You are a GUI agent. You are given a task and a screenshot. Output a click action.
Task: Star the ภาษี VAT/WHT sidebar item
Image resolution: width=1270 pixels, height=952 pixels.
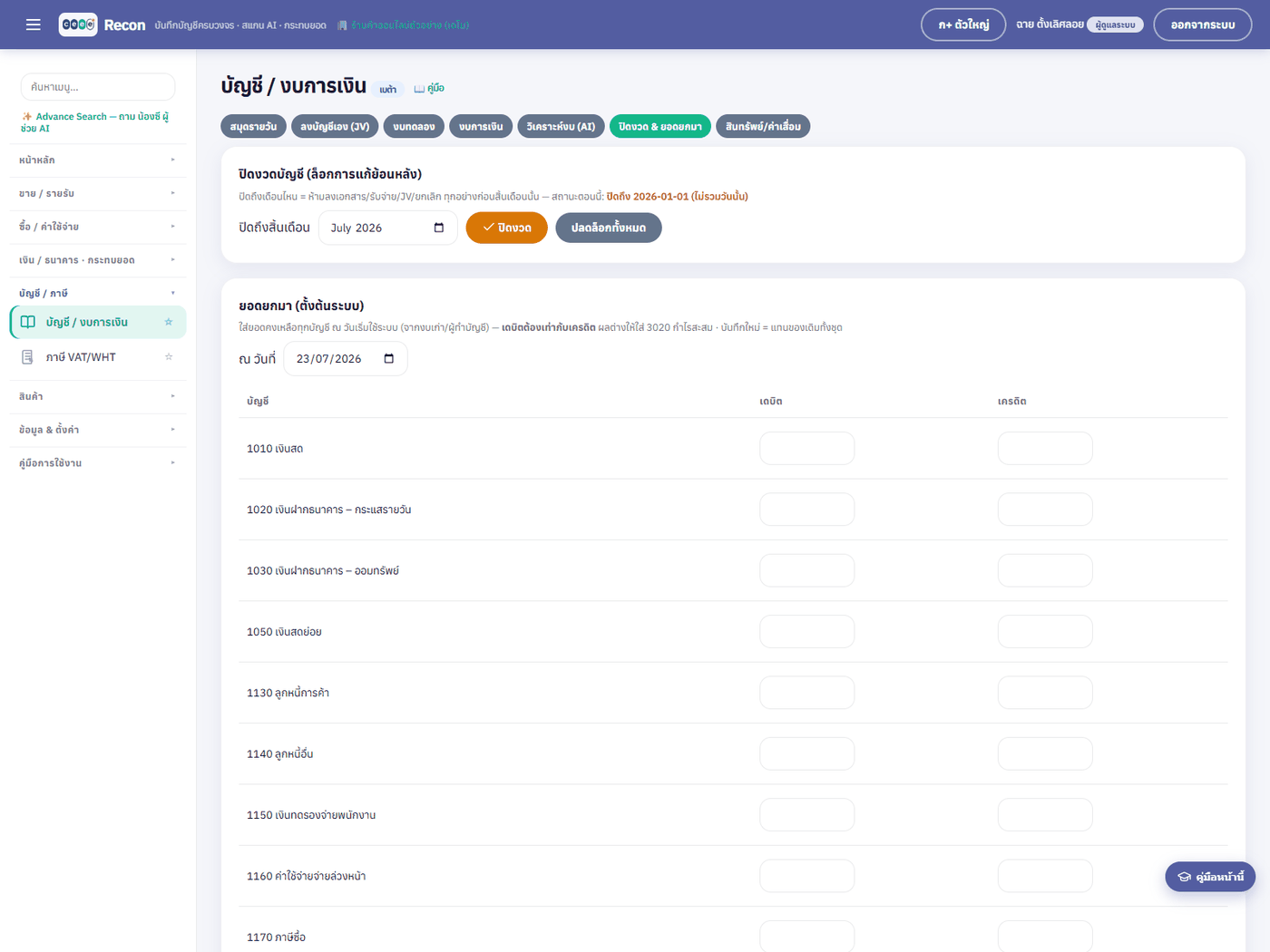(x=168, y=357)
